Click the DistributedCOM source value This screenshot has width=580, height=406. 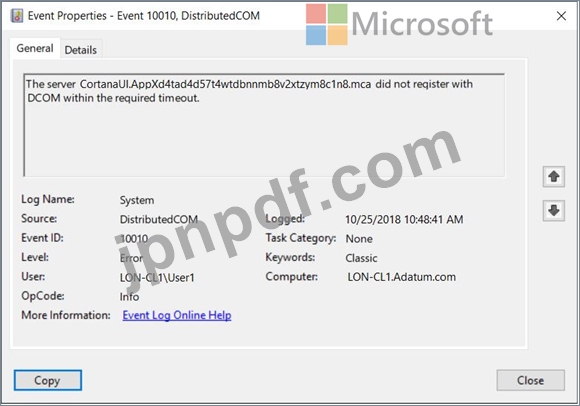pyautogui.click(x=159, y=219)
